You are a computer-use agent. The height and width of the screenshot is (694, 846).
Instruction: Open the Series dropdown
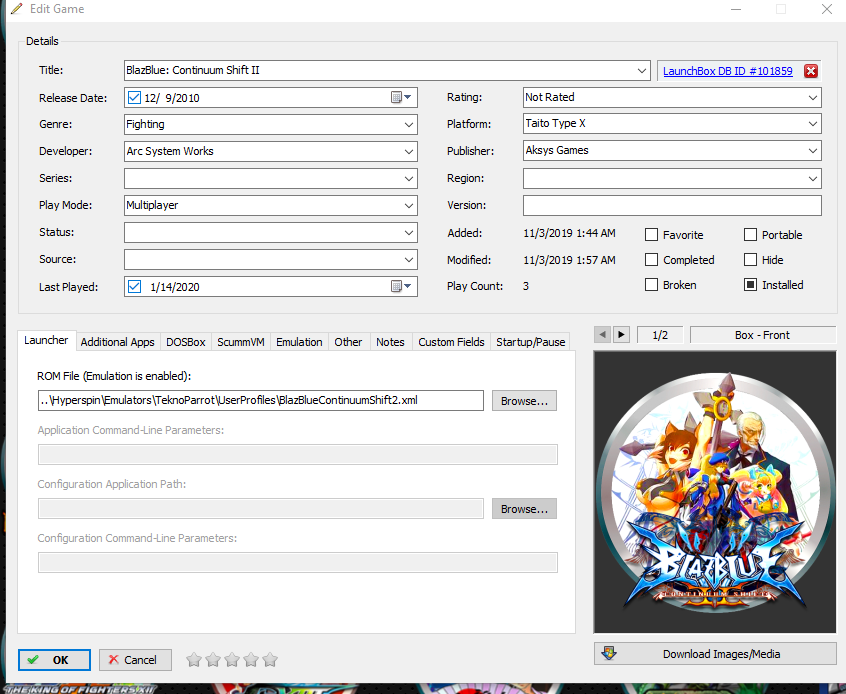pyautogui.click(x=409, y=179)
